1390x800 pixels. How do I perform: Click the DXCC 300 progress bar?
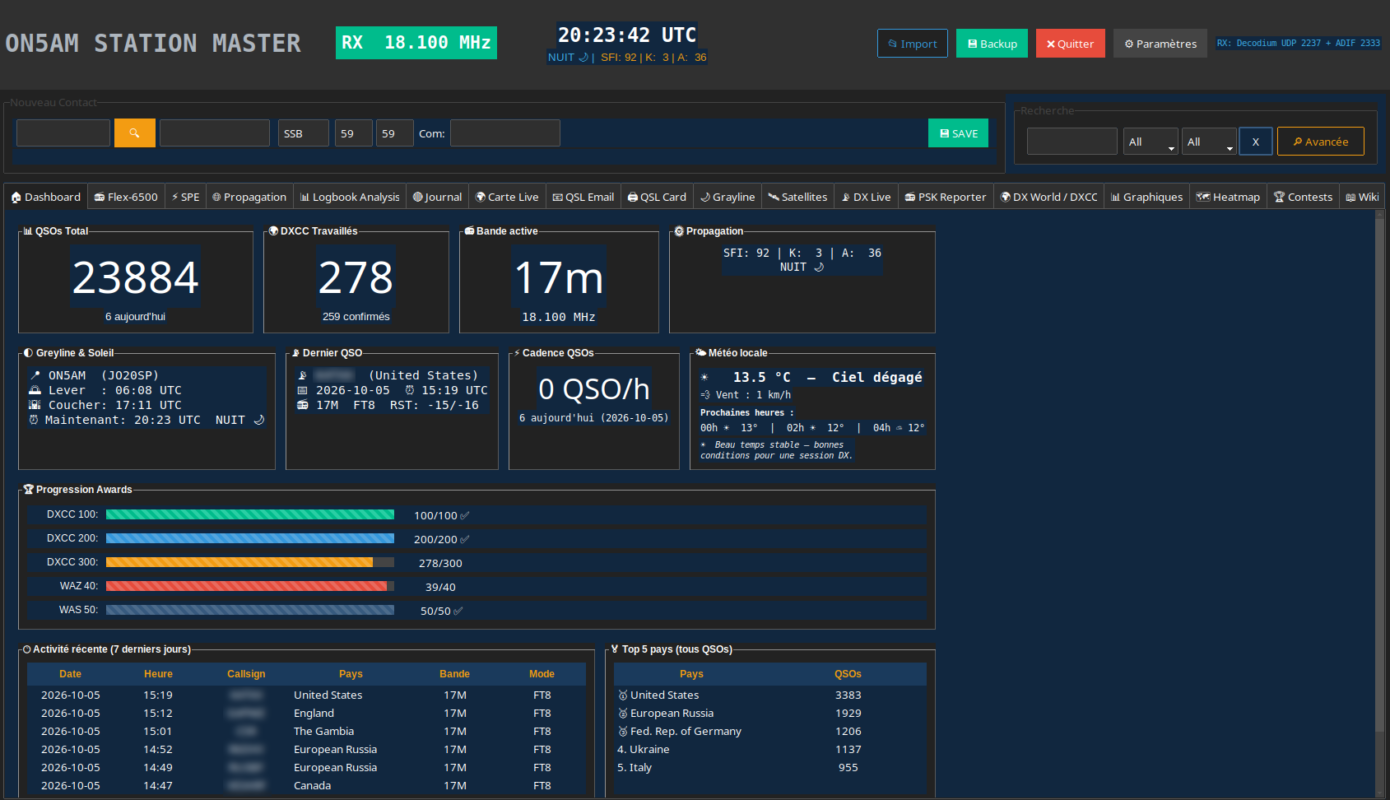point(250,562)
